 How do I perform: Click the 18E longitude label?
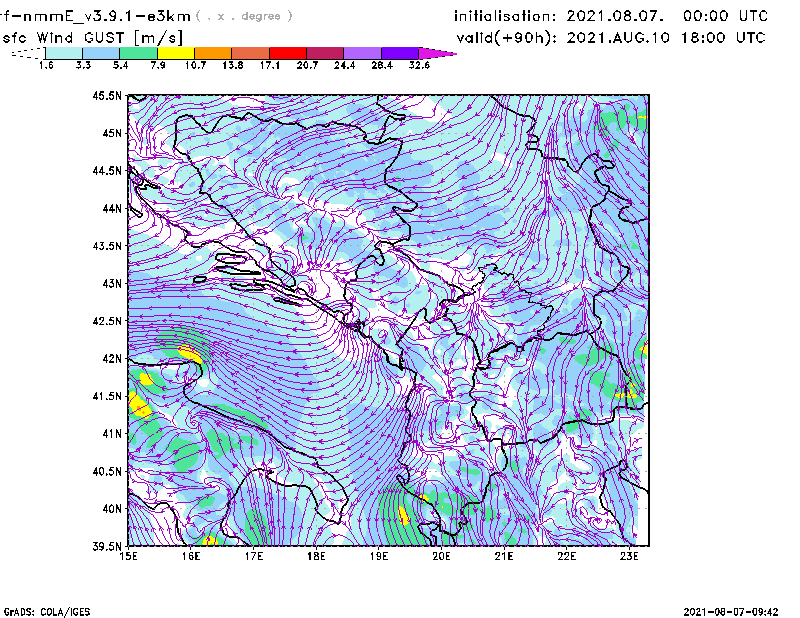[x=316, y=556]
